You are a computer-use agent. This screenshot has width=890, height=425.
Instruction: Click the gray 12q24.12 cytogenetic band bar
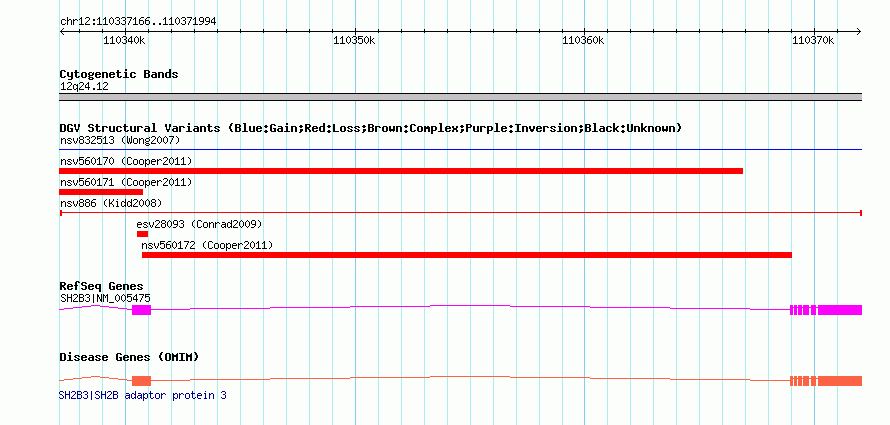[x=460, y=97]
